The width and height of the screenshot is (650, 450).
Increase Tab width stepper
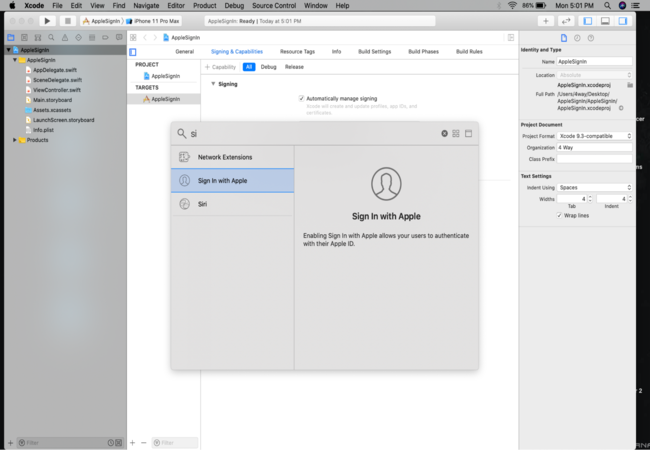pos(590,197)
